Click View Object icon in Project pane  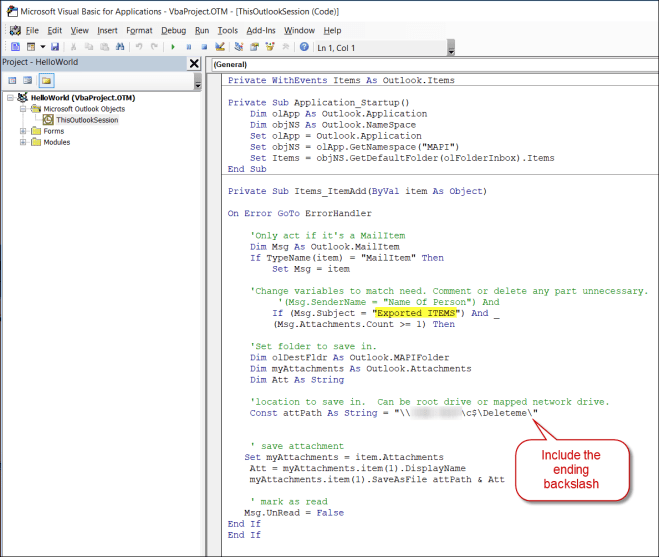(28, 80)
